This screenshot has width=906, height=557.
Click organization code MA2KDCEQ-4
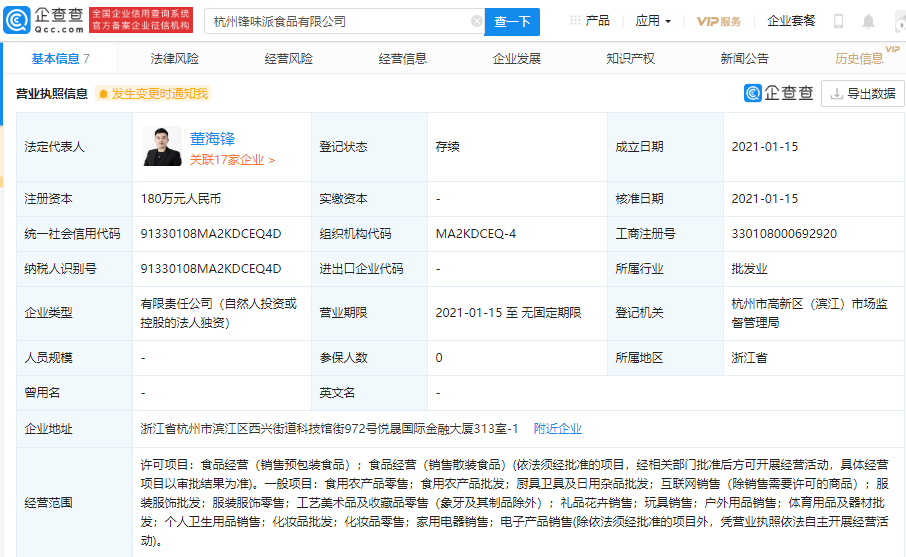tap(476, 233)
